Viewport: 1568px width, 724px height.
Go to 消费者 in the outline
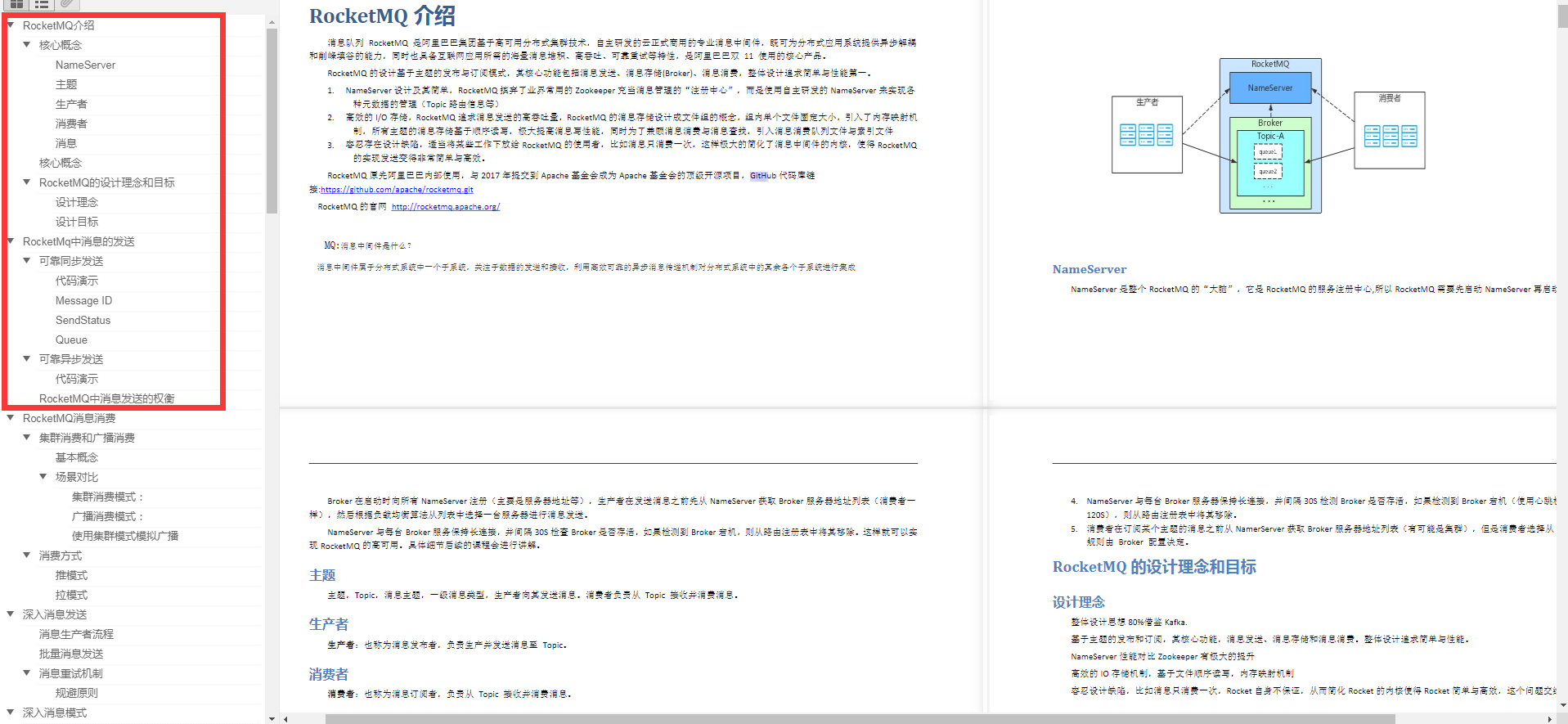[x=71, y=124]
